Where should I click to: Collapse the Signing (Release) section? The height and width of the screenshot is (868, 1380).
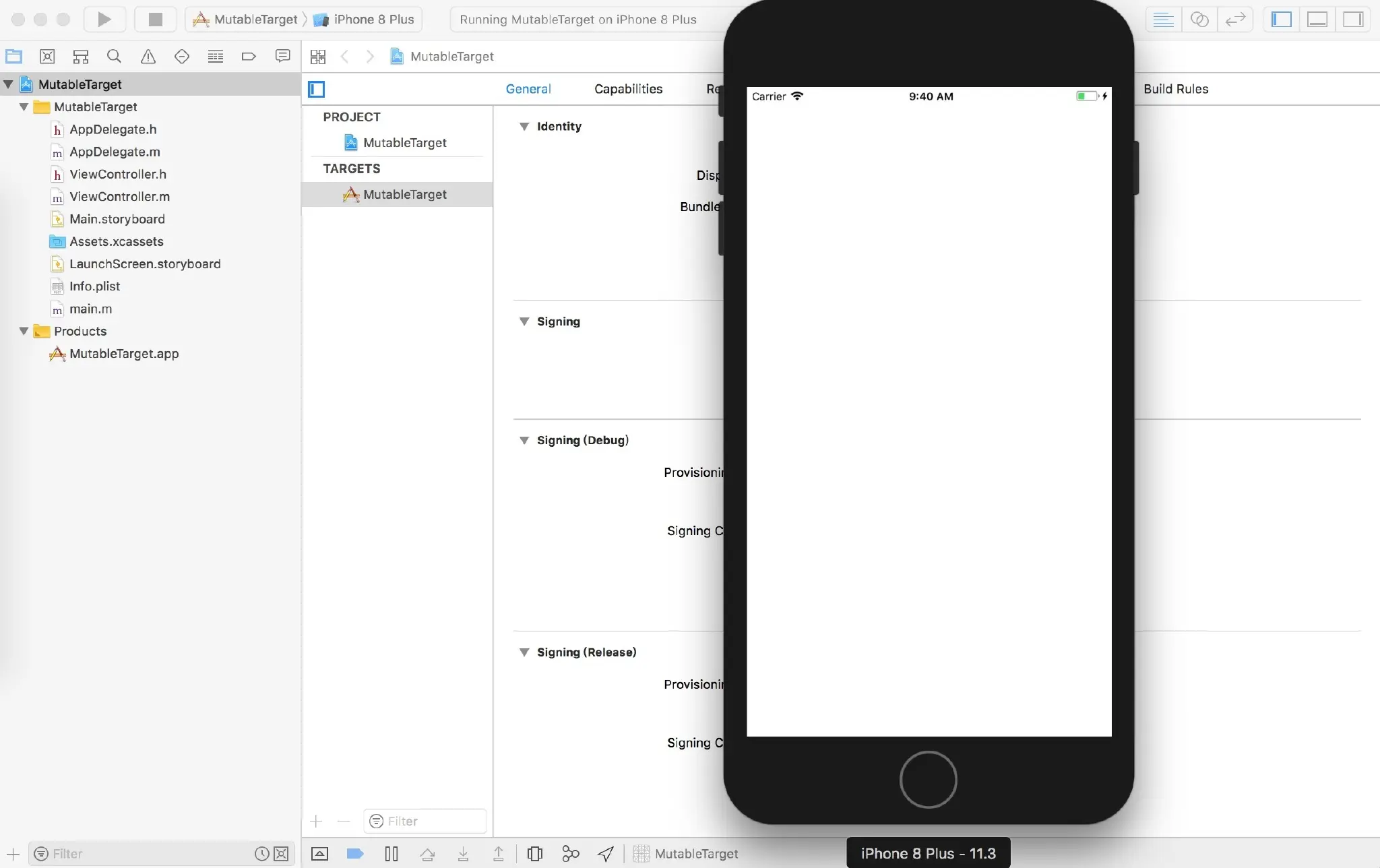point(524,652)
